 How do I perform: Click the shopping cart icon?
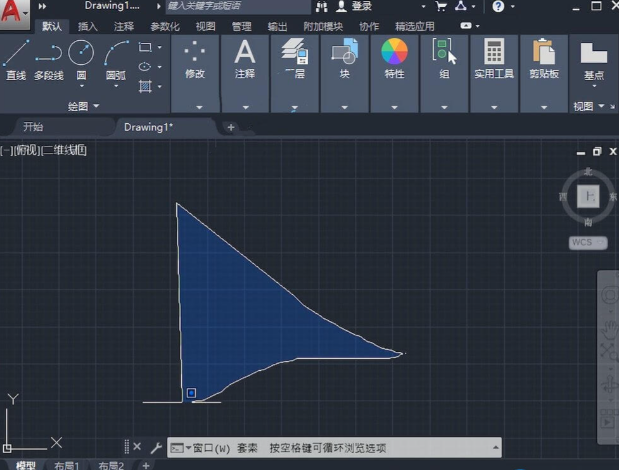[441, 6]
